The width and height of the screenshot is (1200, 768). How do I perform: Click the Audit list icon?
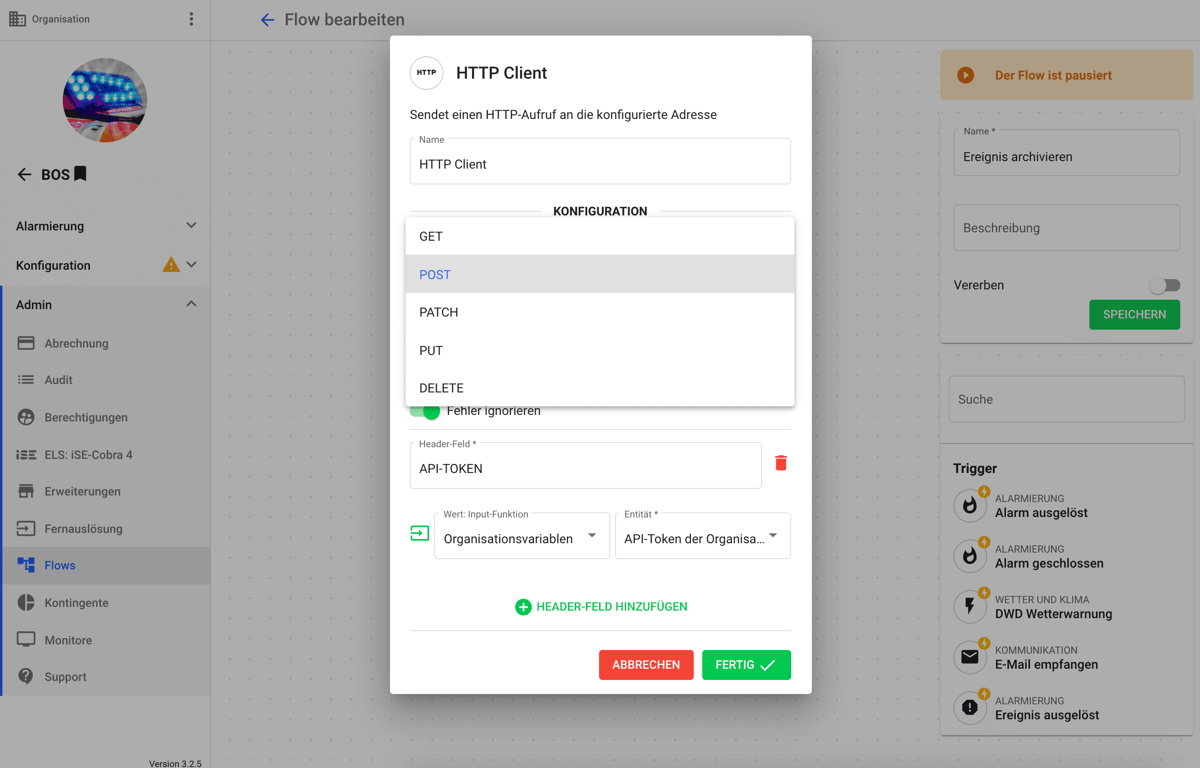click(26, 380)
